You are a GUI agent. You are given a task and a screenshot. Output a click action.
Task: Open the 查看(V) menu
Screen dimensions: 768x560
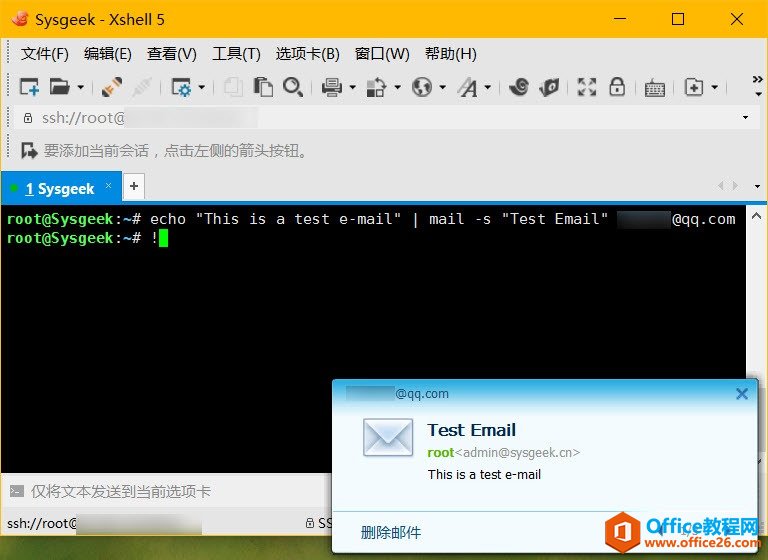pyautogui.click(x=172, y=53)
